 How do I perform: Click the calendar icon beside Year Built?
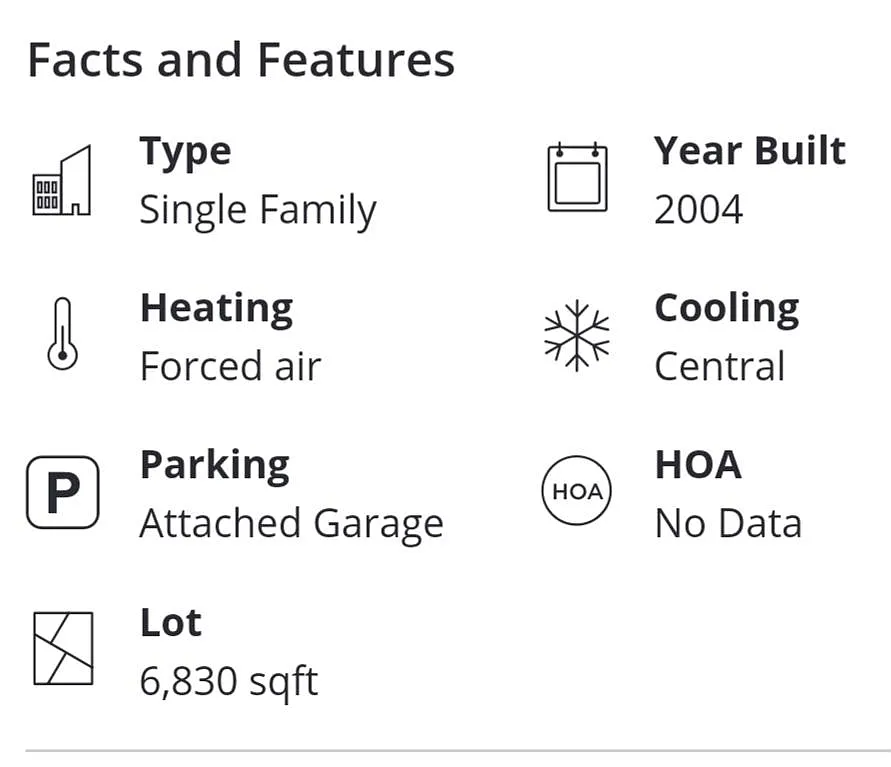577,178
